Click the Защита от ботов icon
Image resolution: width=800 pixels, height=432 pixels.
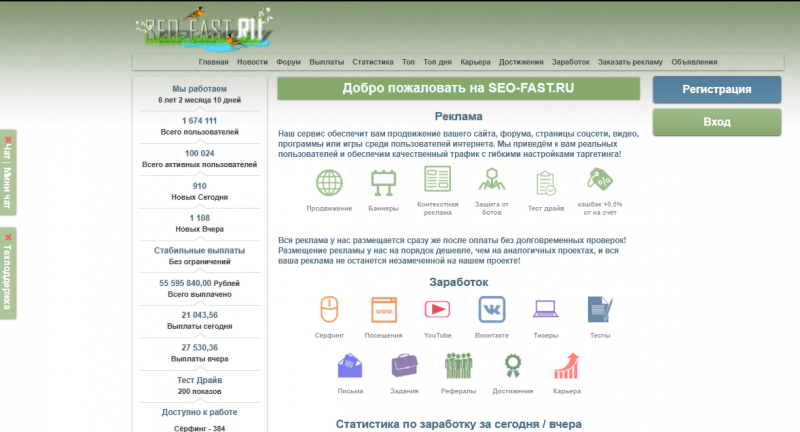(492, 179)
